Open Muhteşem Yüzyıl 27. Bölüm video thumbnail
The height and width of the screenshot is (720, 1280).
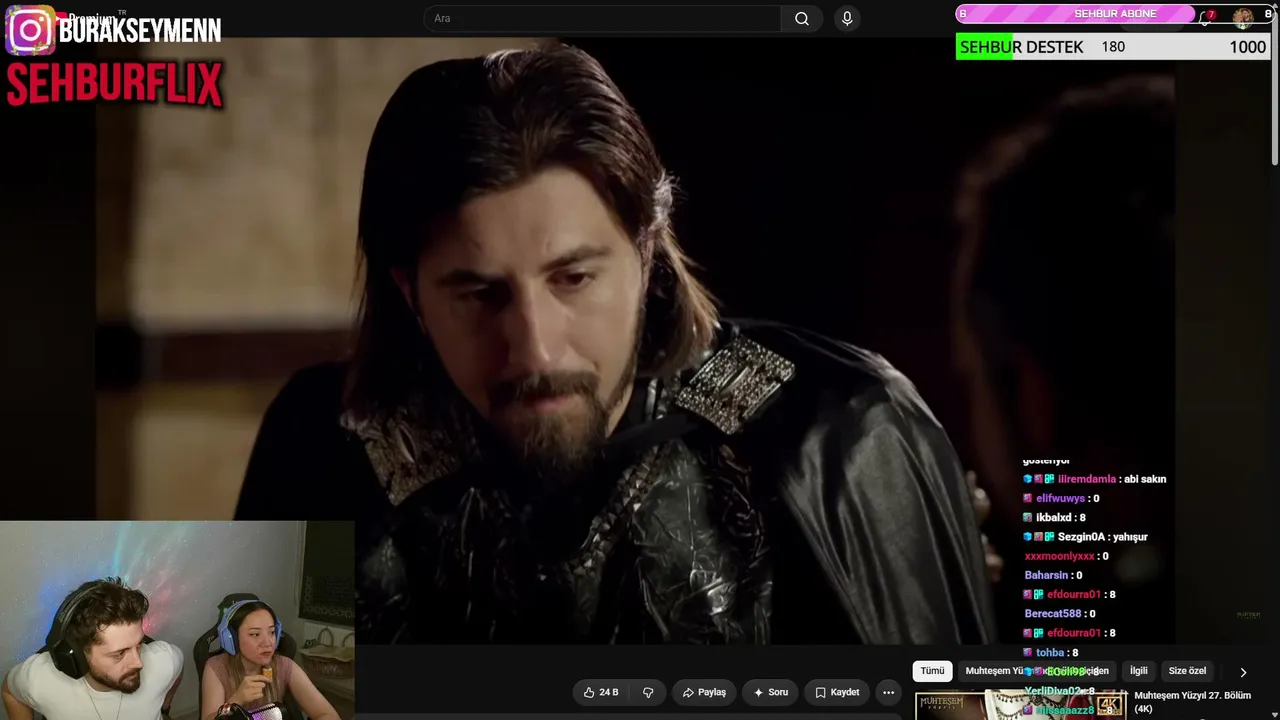pos(1020,704)
